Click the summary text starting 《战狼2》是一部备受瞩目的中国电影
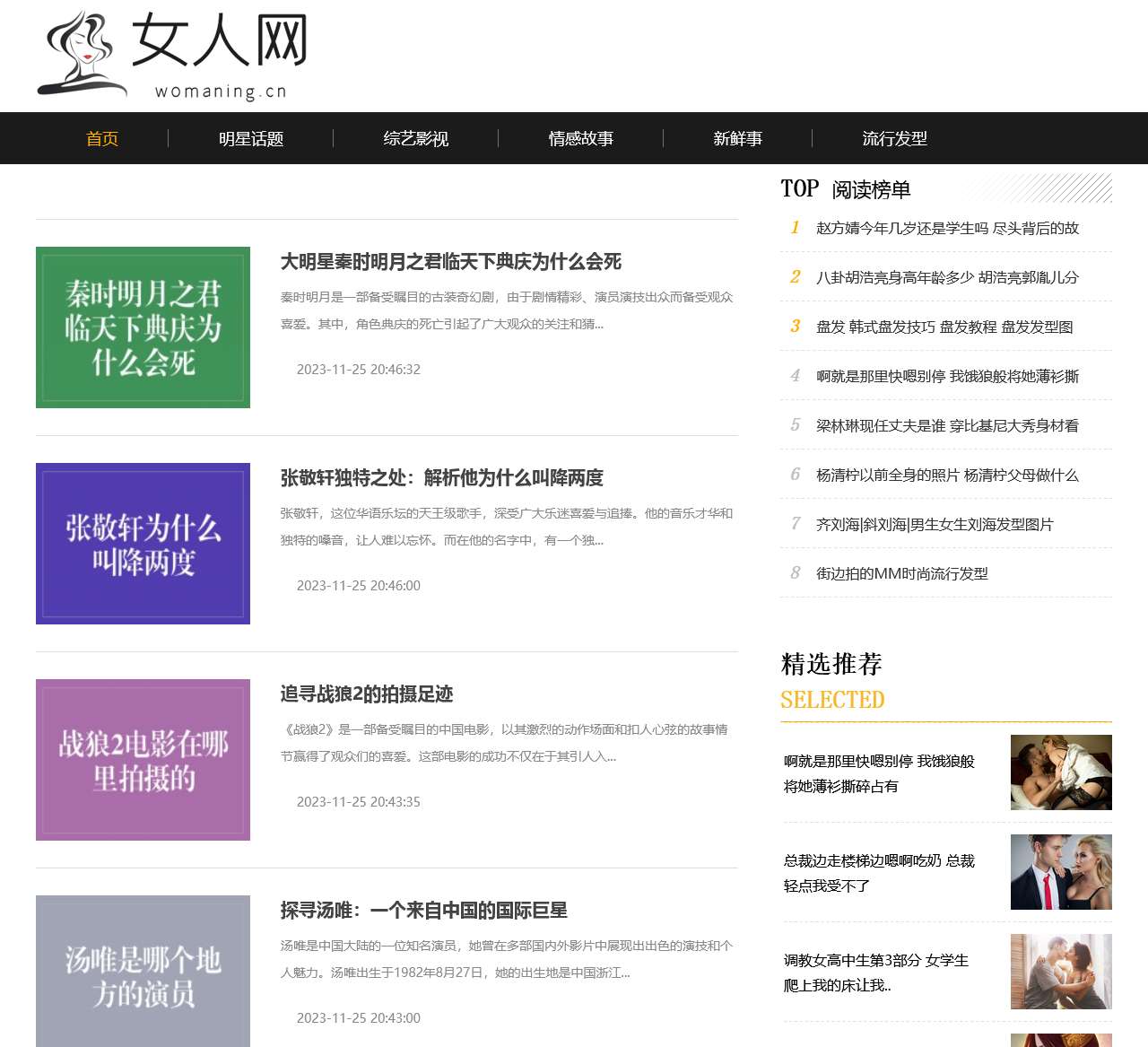 click(x=504, y=743)
